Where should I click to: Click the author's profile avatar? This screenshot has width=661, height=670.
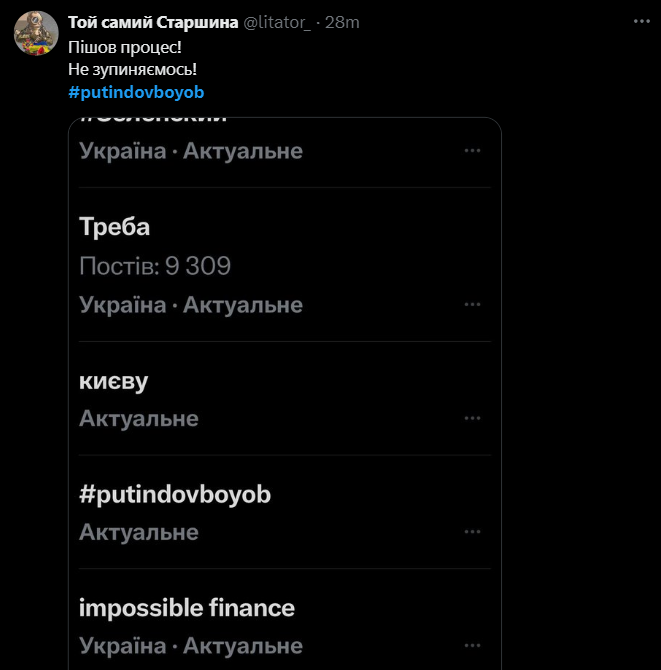(x=36, y=34)
